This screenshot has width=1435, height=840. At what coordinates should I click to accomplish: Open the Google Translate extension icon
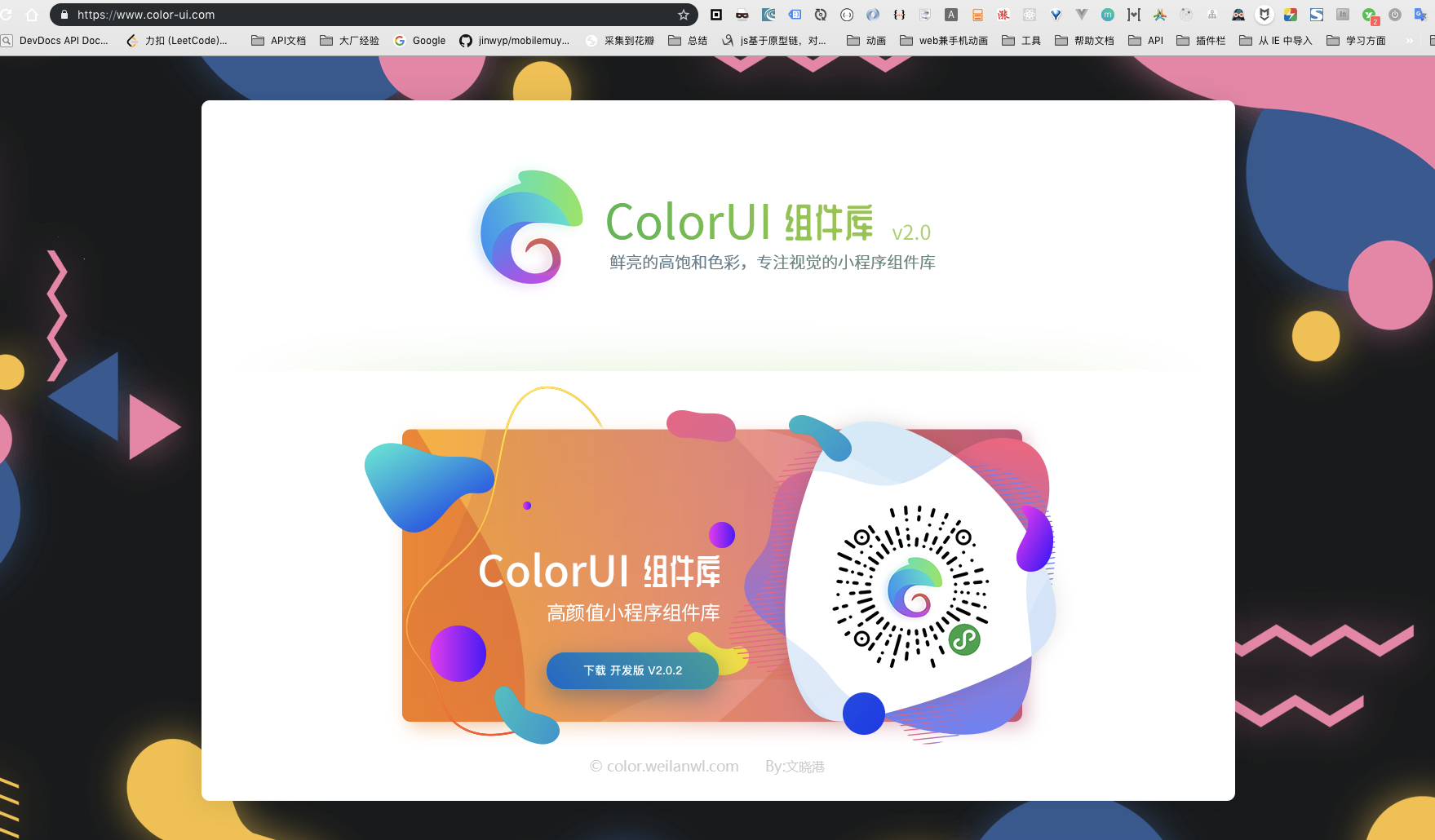[1421, 15]
